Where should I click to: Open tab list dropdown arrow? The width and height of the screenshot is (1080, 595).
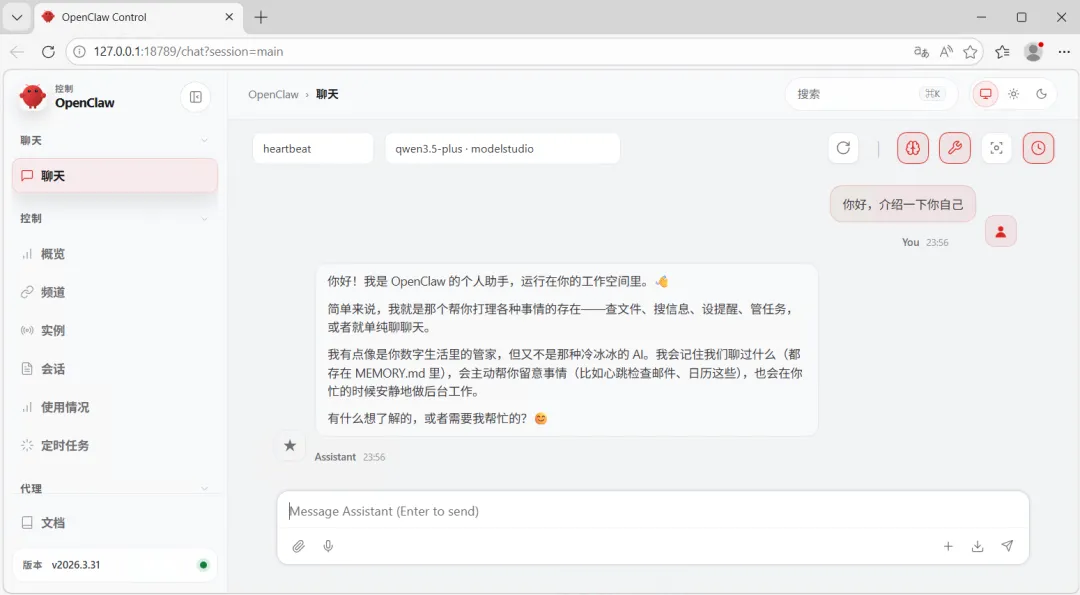[x=17, y=17]
